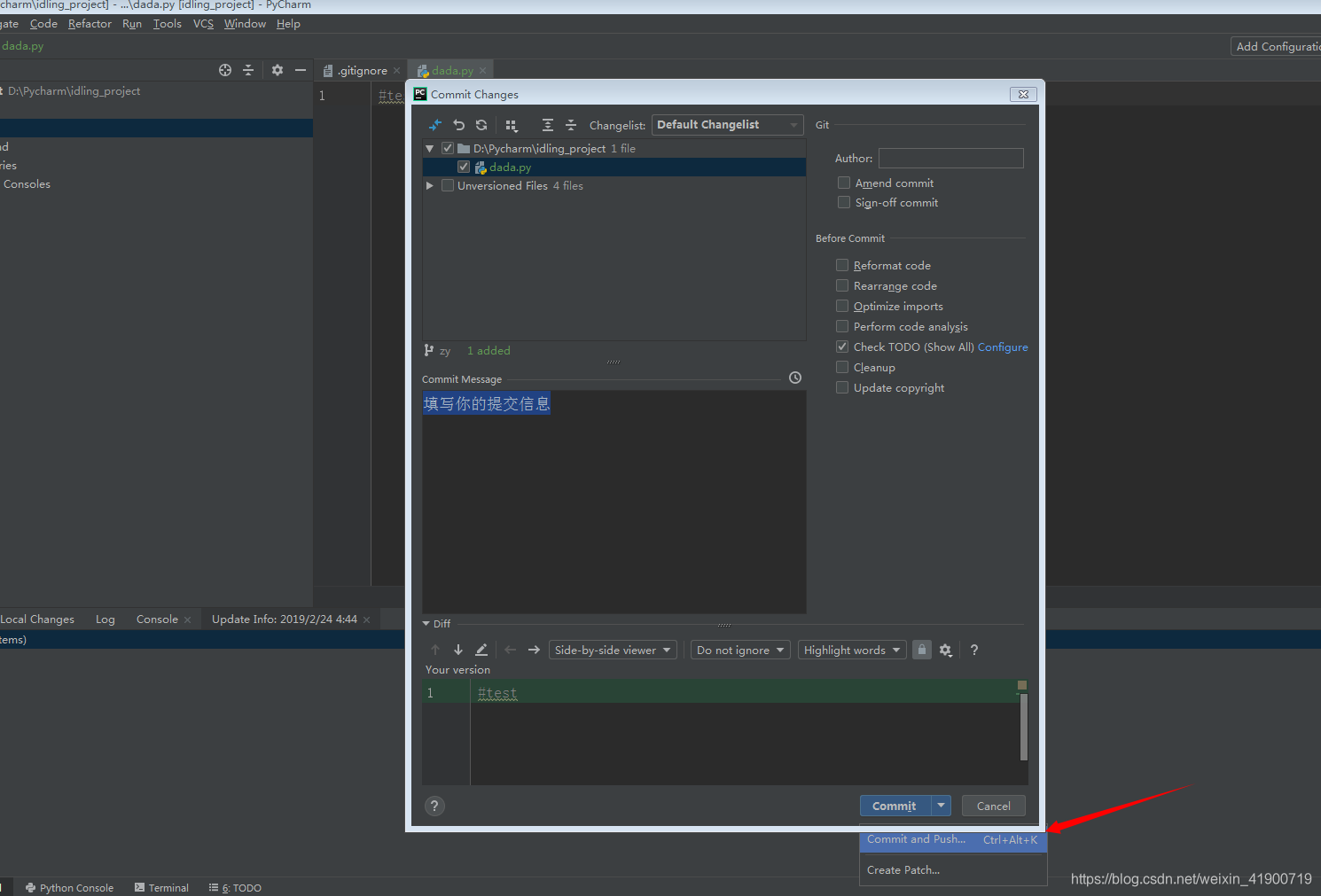Close the .gitignore editor tab
The image size is (1321, 896).
[x=396, y=71]
